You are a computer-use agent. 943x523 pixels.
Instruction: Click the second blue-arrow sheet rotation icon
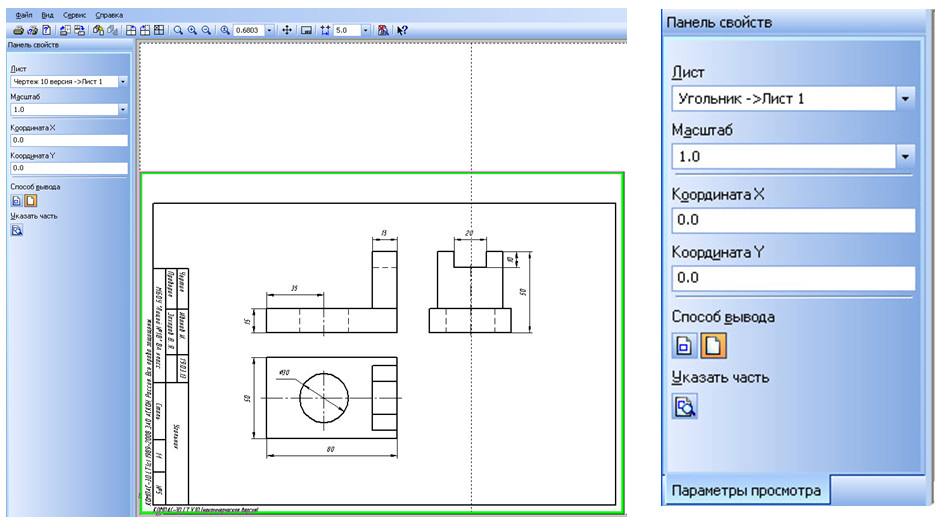point(79,30)
